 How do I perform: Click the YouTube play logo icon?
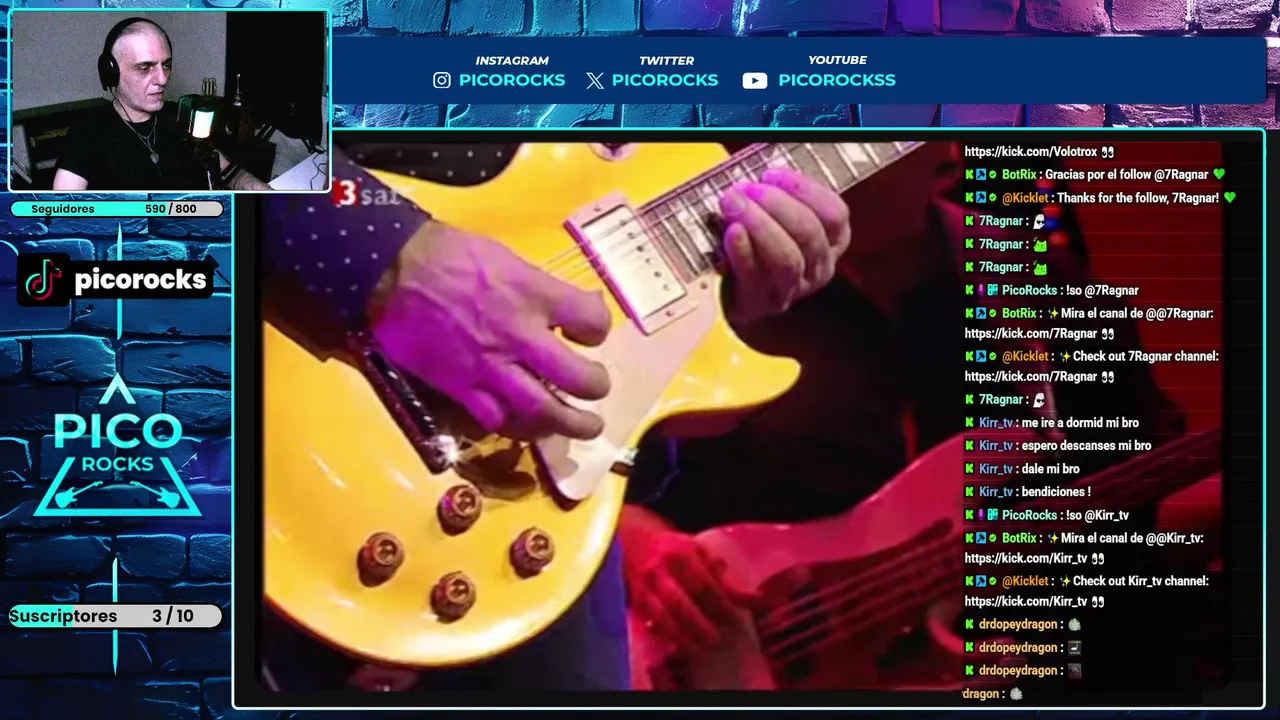click(755, 80)
